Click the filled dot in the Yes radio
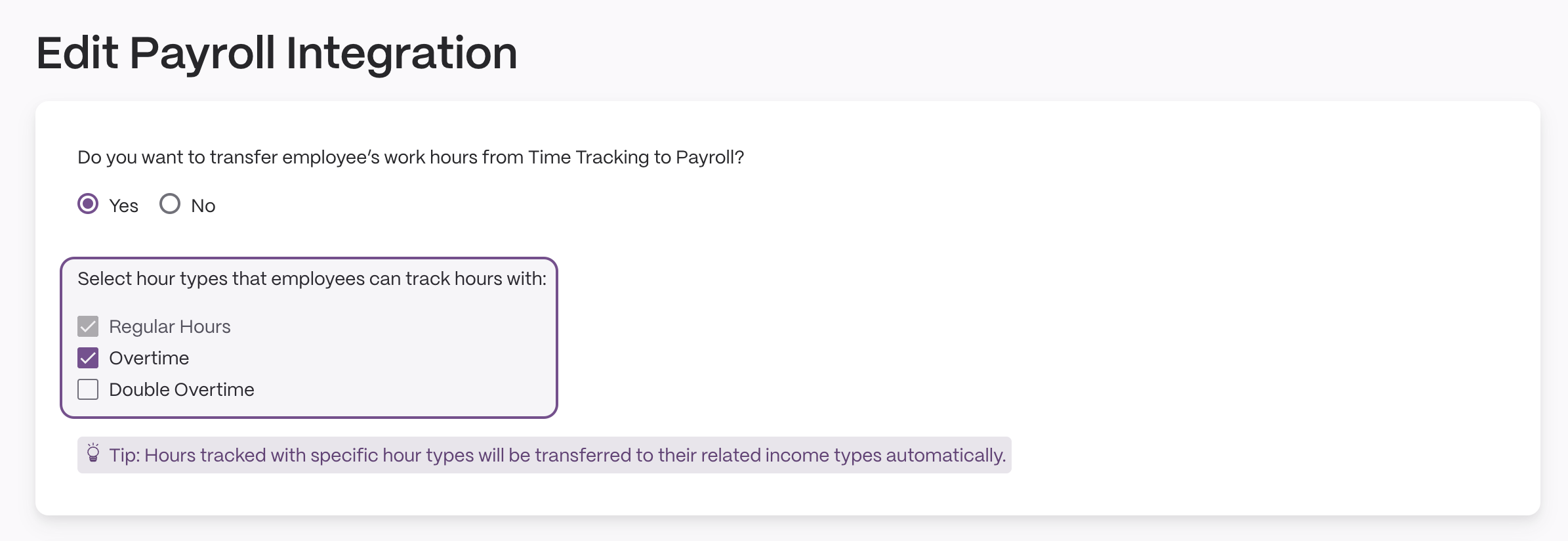The height and width of the screenshot is (541, 1568). pos(88,204)
